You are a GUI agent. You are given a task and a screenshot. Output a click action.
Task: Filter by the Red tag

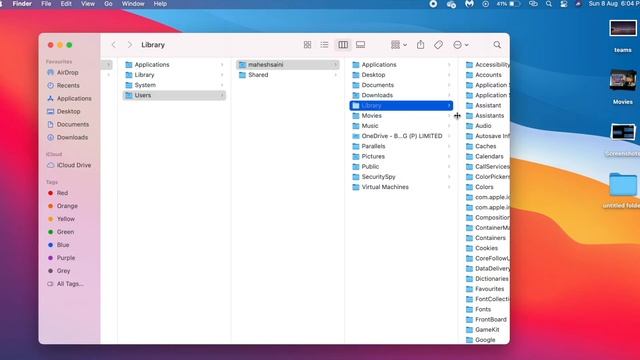click(58, 193)
